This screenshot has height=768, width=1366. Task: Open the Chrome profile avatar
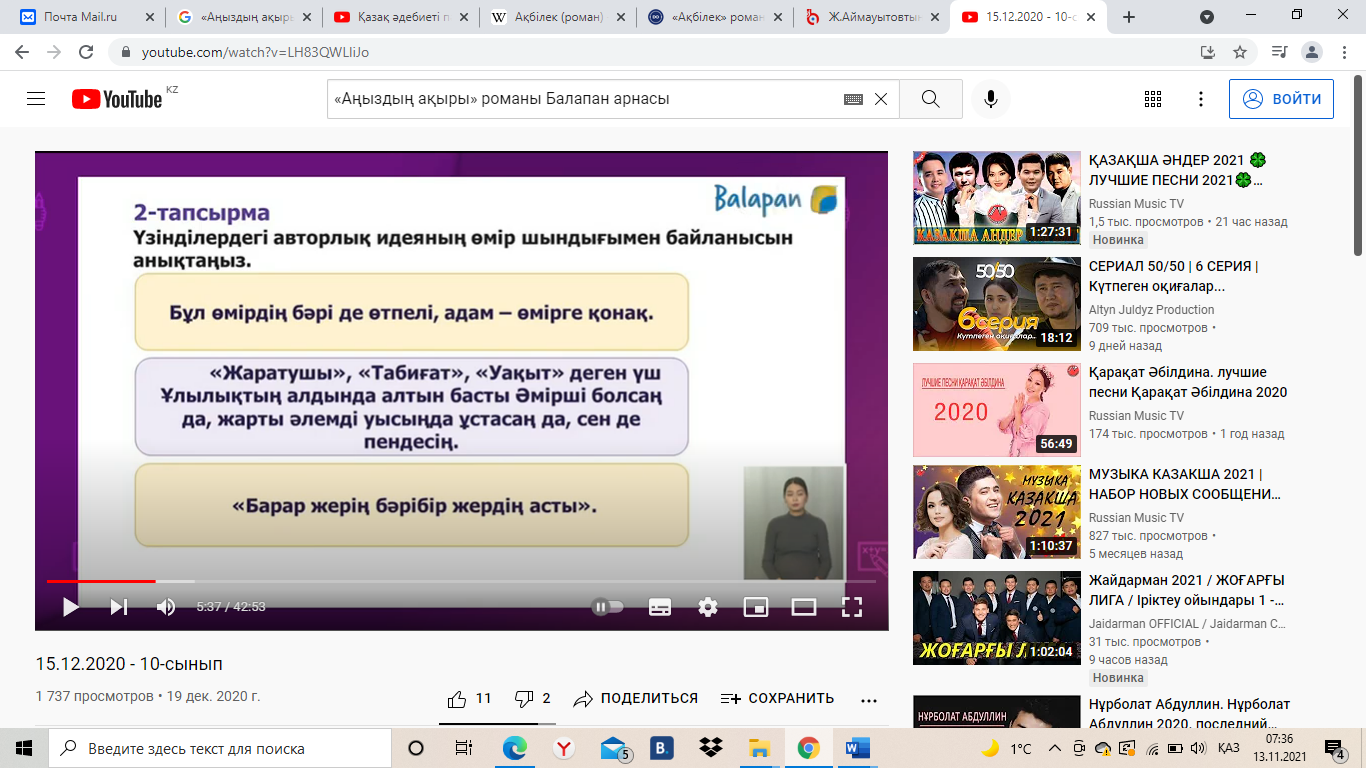coord(1312,52)
